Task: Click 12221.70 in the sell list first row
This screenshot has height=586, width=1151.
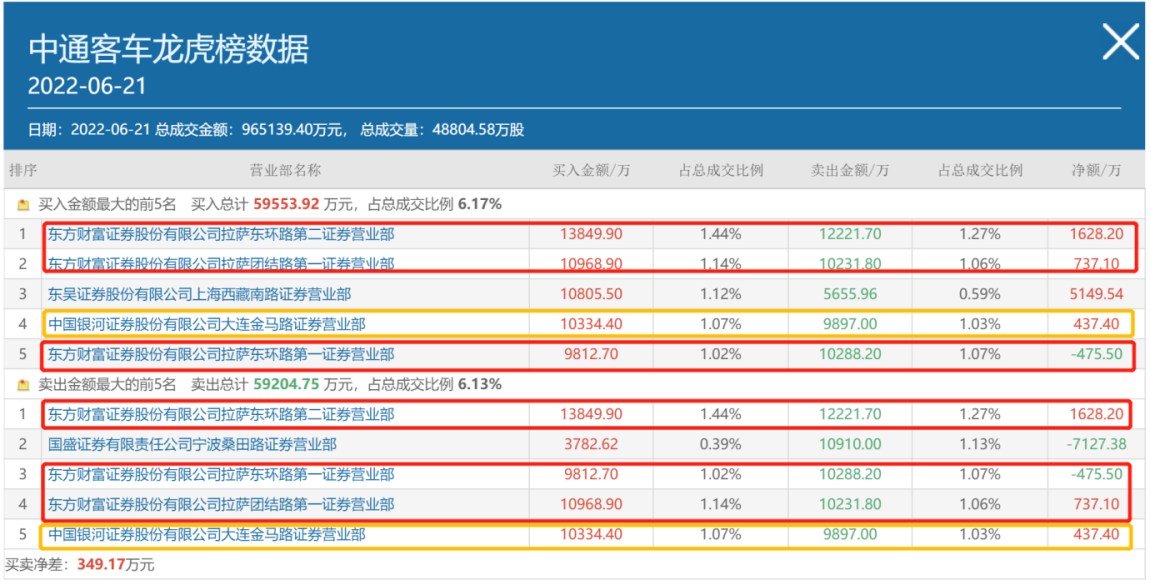Action: click(x=850, y=414)
